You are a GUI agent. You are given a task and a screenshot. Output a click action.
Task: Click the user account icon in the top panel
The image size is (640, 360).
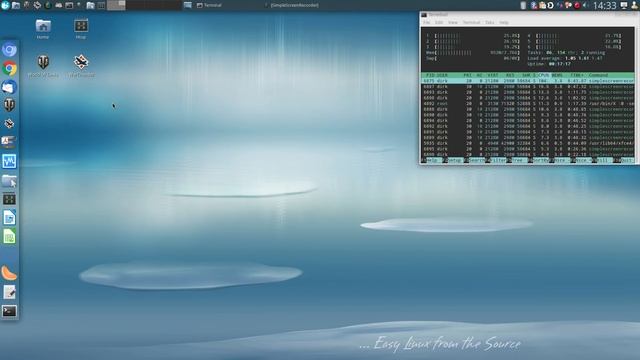point(634,5)
